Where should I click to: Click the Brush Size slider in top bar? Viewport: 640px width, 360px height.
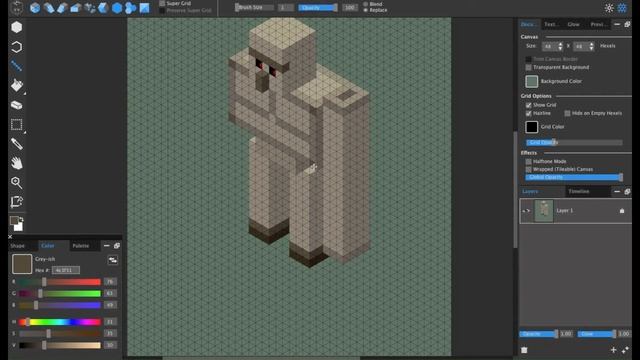255,7
